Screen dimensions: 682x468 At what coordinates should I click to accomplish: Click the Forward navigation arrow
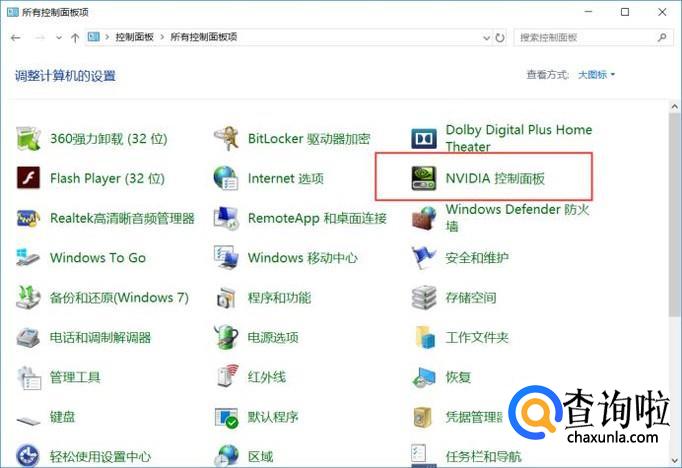40,38
